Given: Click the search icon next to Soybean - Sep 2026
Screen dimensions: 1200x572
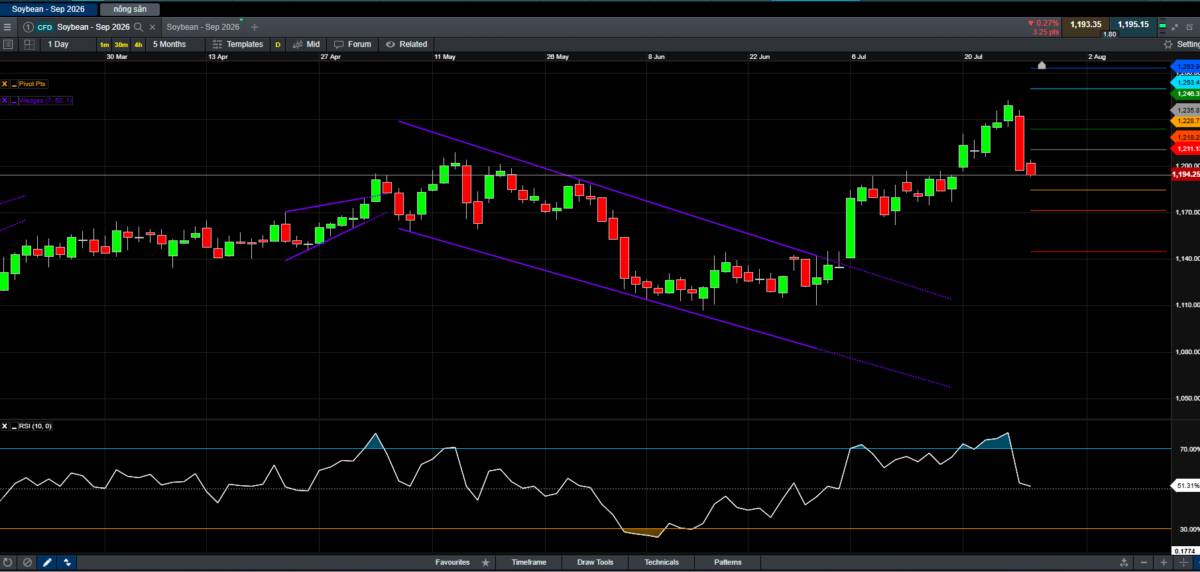Looking at the screenshot, I should (x=138, y=27).
